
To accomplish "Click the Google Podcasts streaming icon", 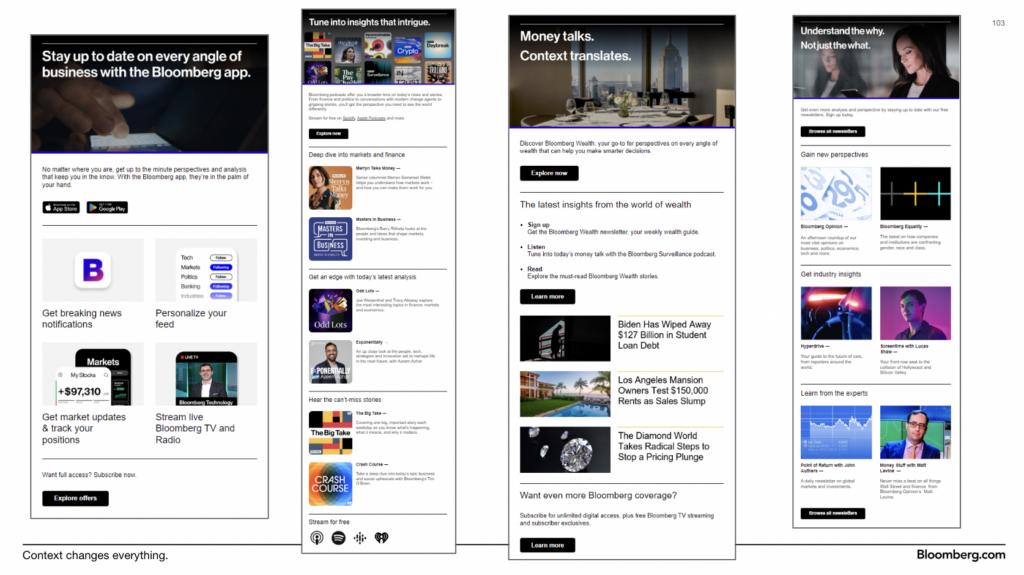I will coord(360,538).
